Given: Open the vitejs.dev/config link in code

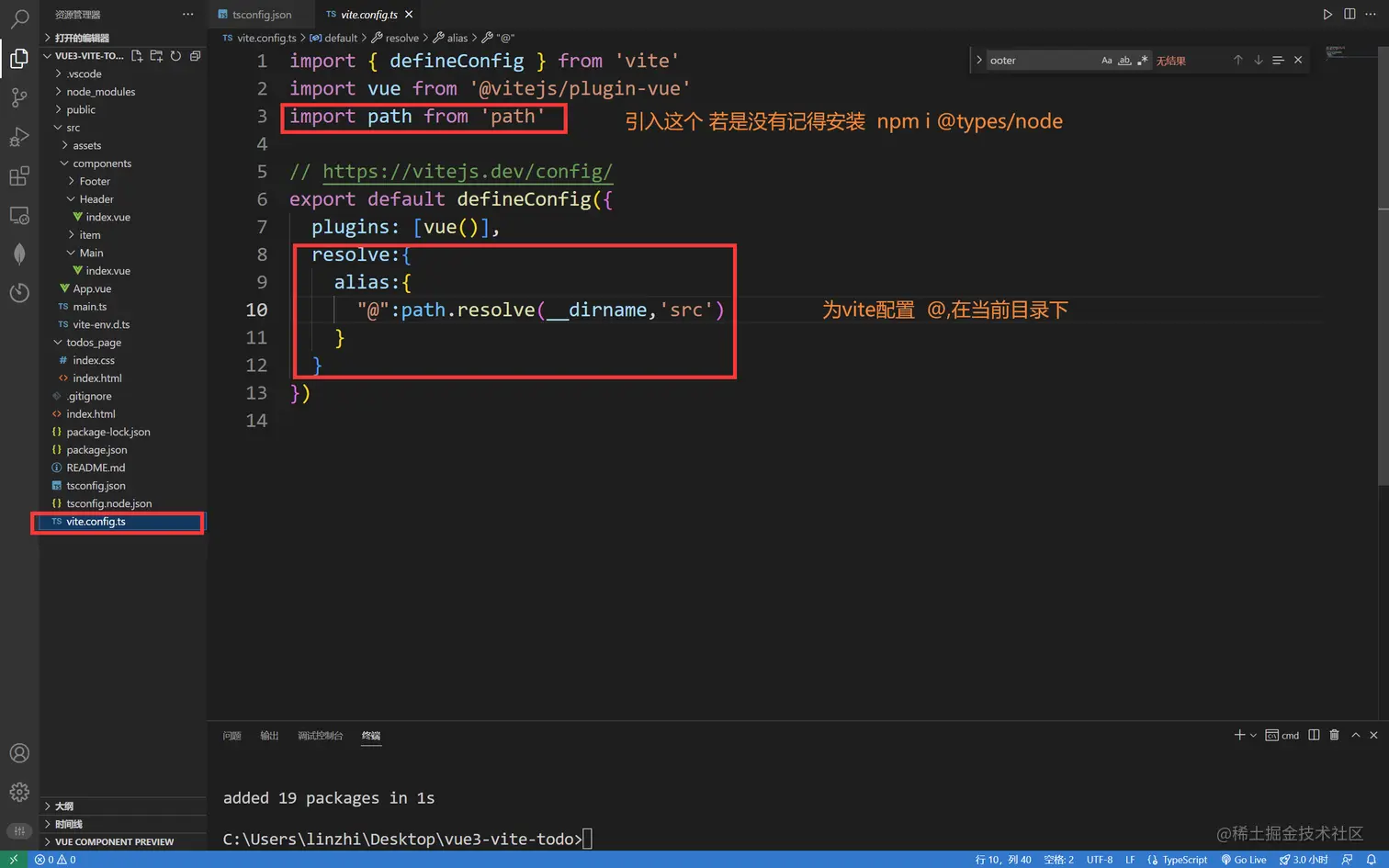Looking at the screenshot, I should click(x=468, y=172).
